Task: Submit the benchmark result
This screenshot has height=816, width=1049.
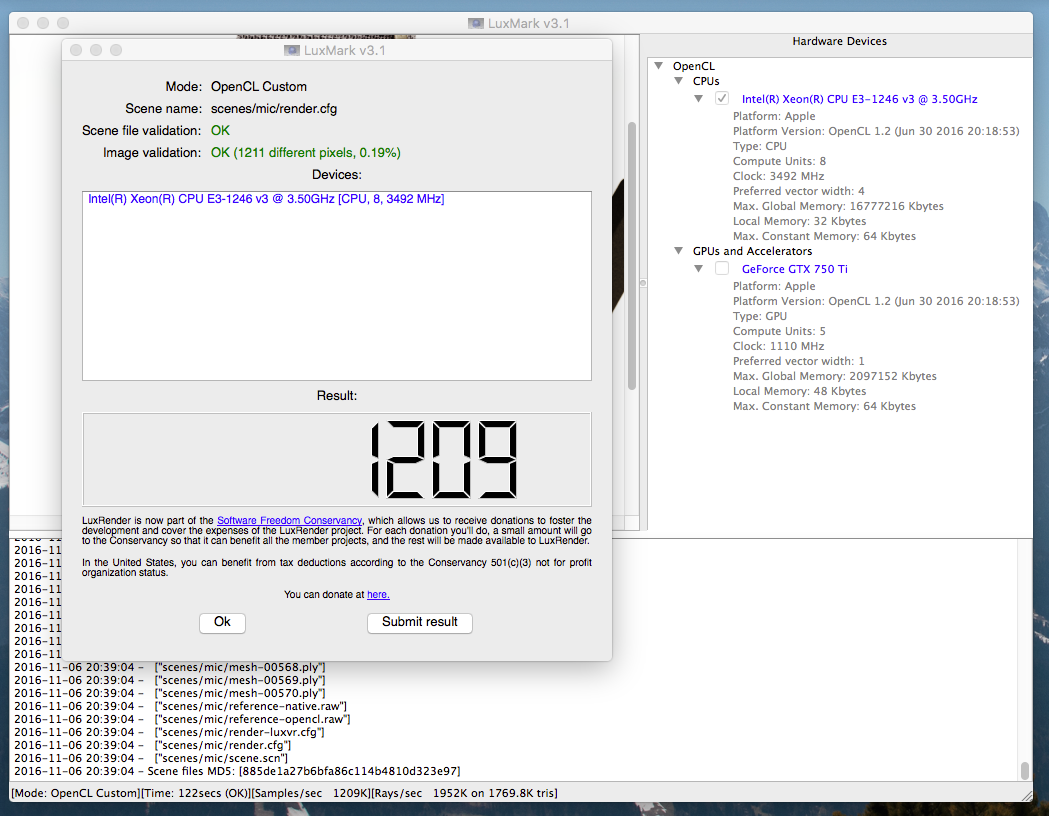Action: (x=419, y=622)
